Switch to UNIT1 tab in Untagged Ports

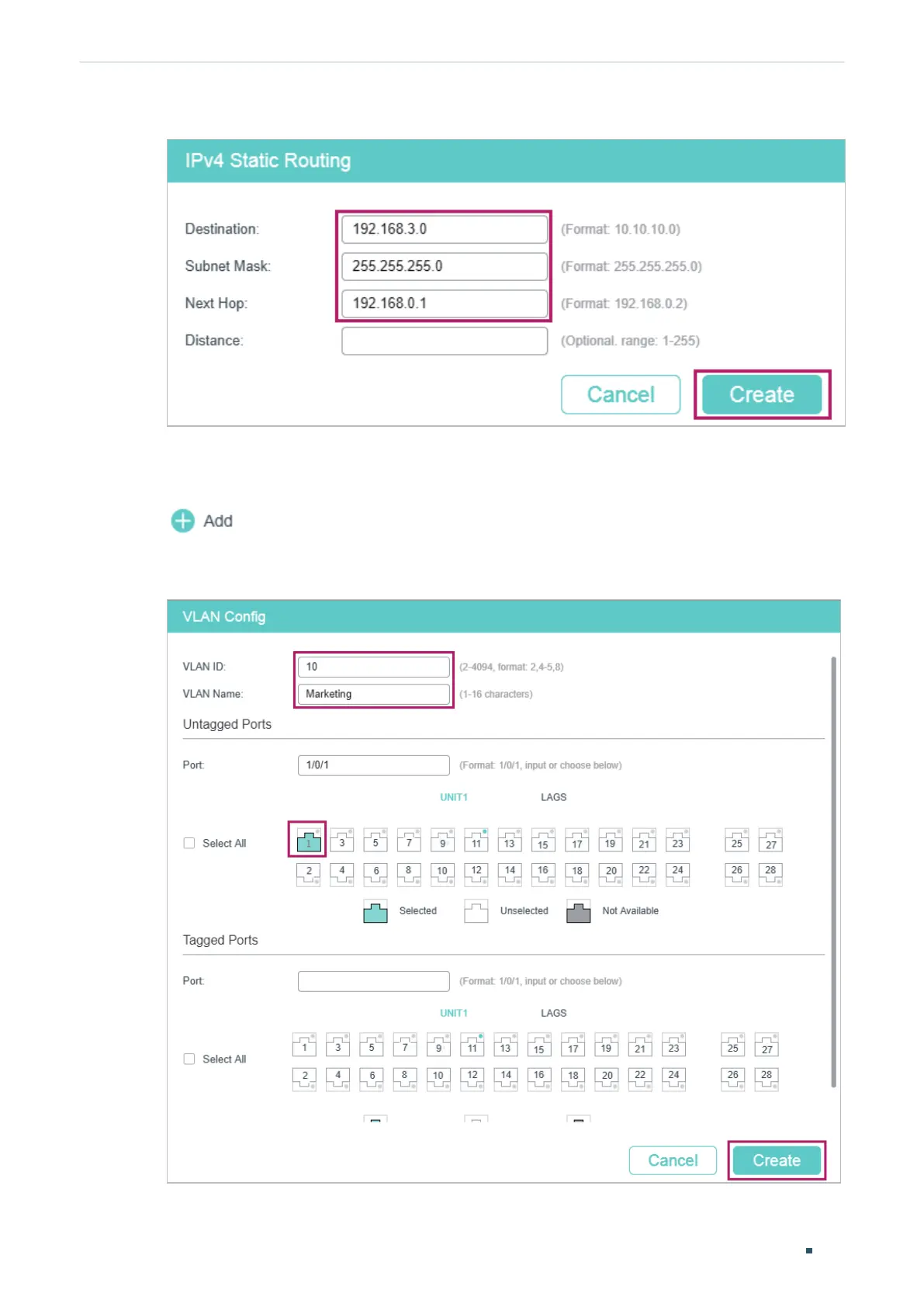[454, 797]
